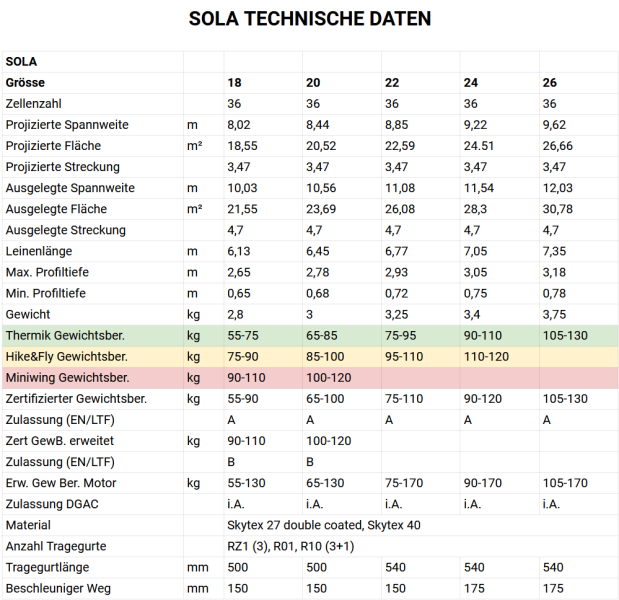
Task: Select the value '2,93' cell
Action: click(x=396, y=272)
